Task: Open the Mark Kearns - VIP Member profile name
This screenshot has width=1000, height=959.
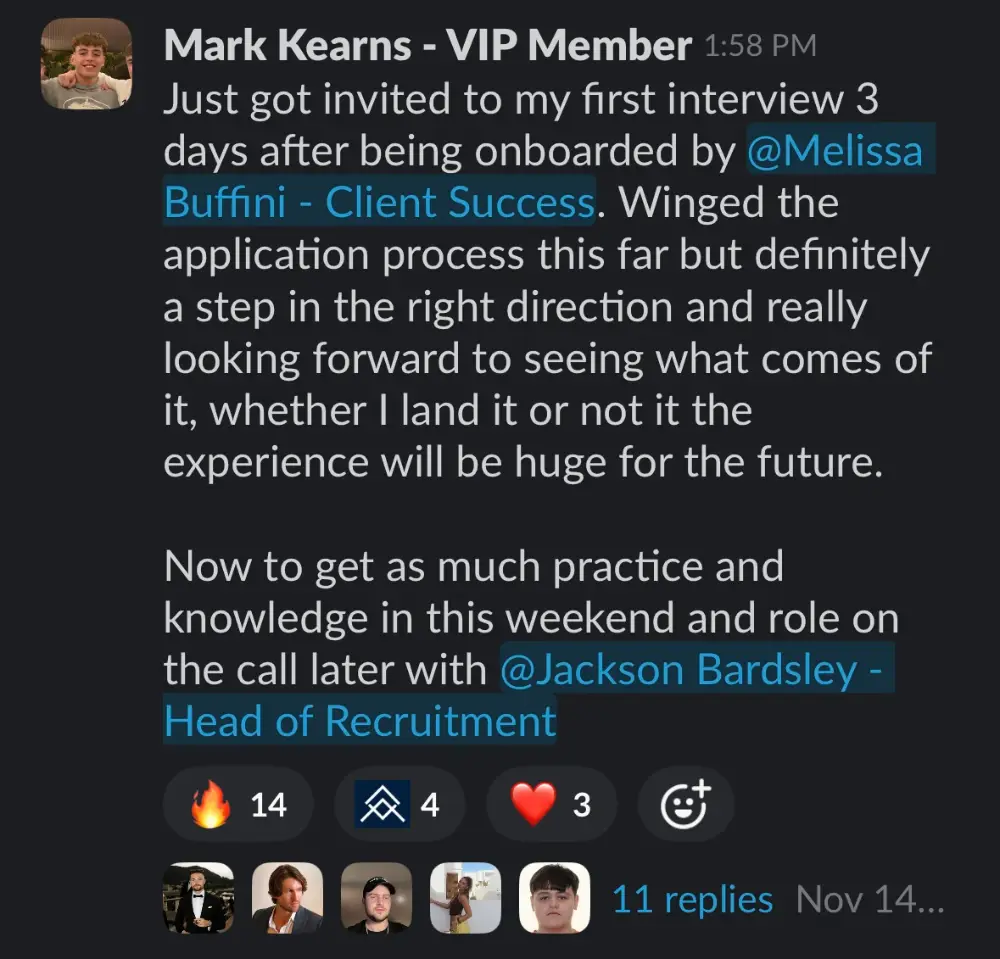Action: coord(427,45)
